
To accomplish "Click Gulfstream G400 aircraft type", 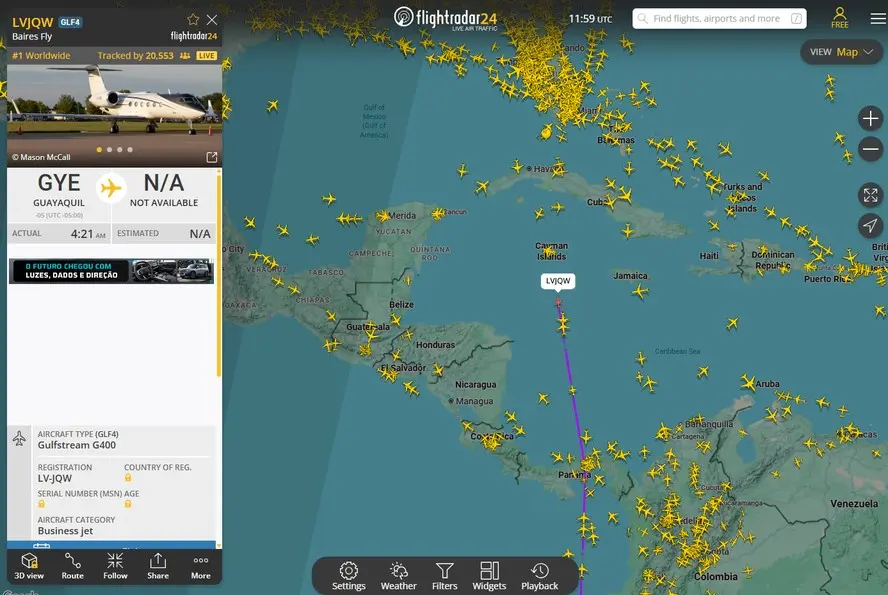I will click(77, 445).
